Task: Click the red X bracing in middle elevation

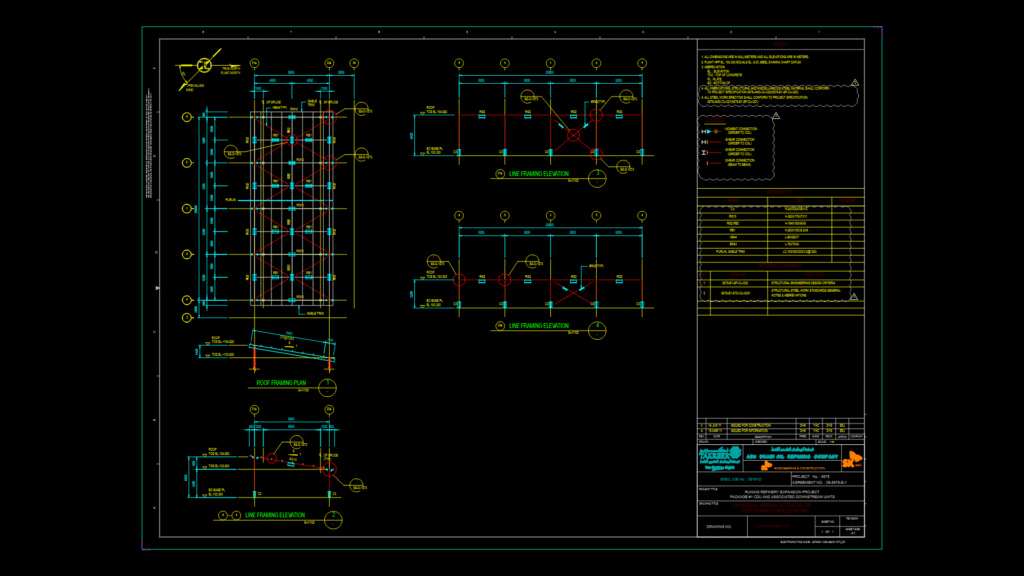Action: [x=573, y=293]
